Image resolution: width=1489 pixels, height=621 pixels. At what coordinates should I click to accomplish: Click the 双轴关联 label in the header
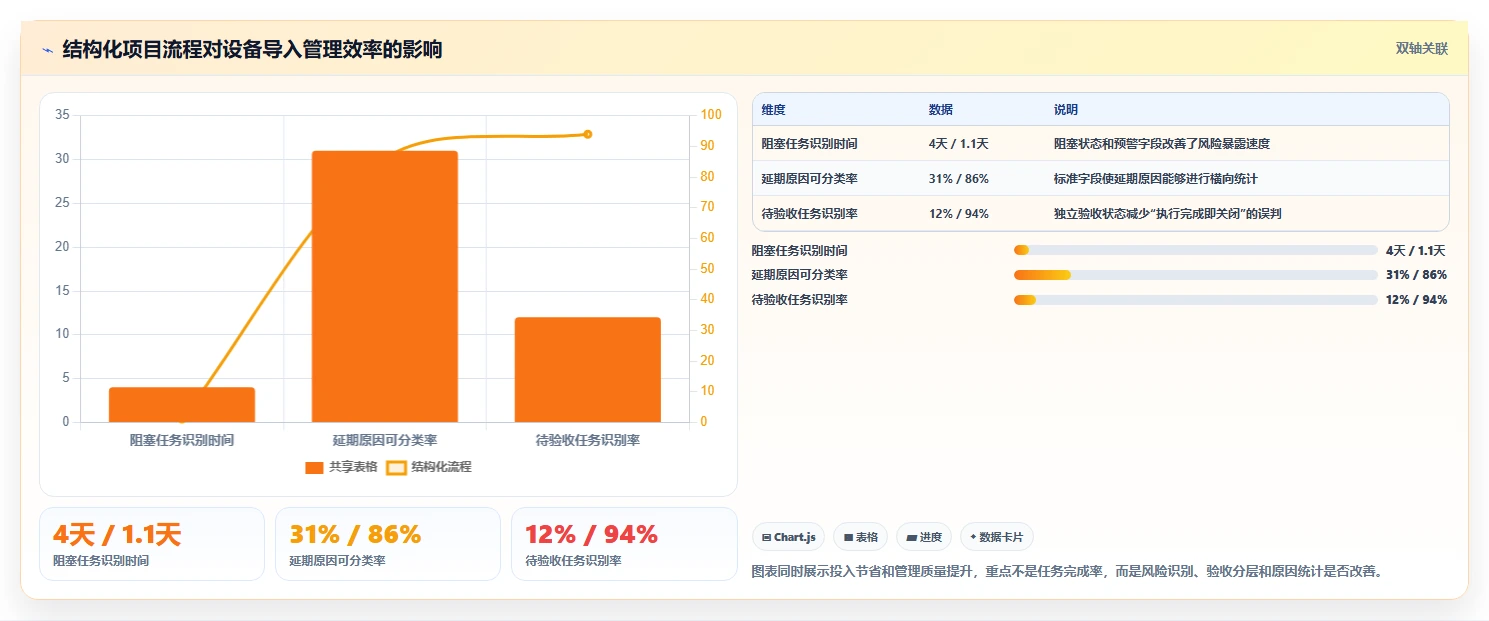pos(1421,49)
